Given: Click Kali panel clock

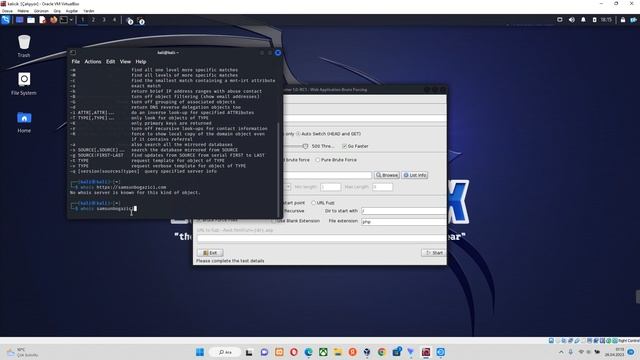Looking at the screenshot, I should 606,20.
